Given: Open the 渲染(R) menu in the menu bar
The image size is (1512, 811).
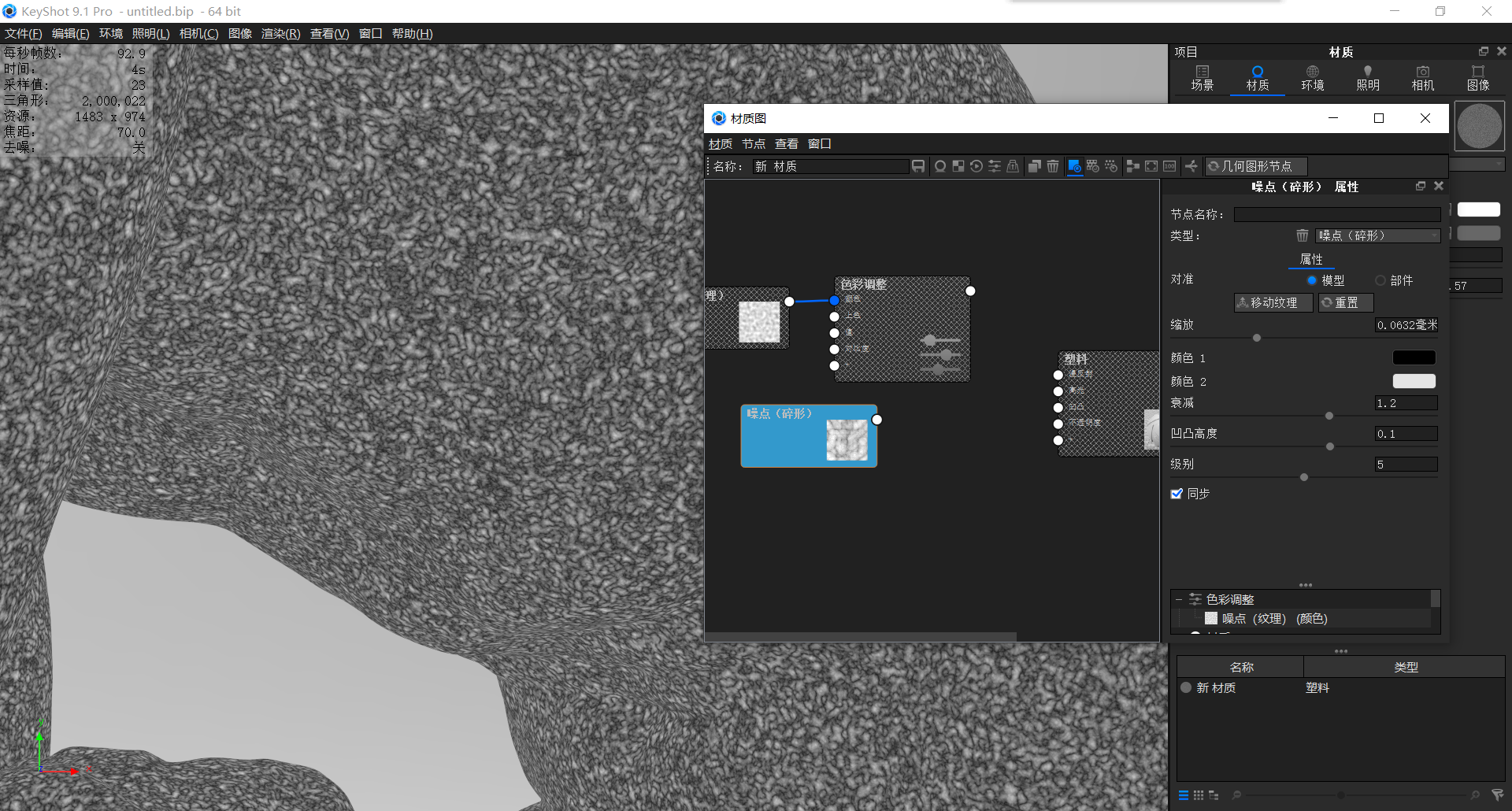Looking at the screenshot, I should point(280,33).
